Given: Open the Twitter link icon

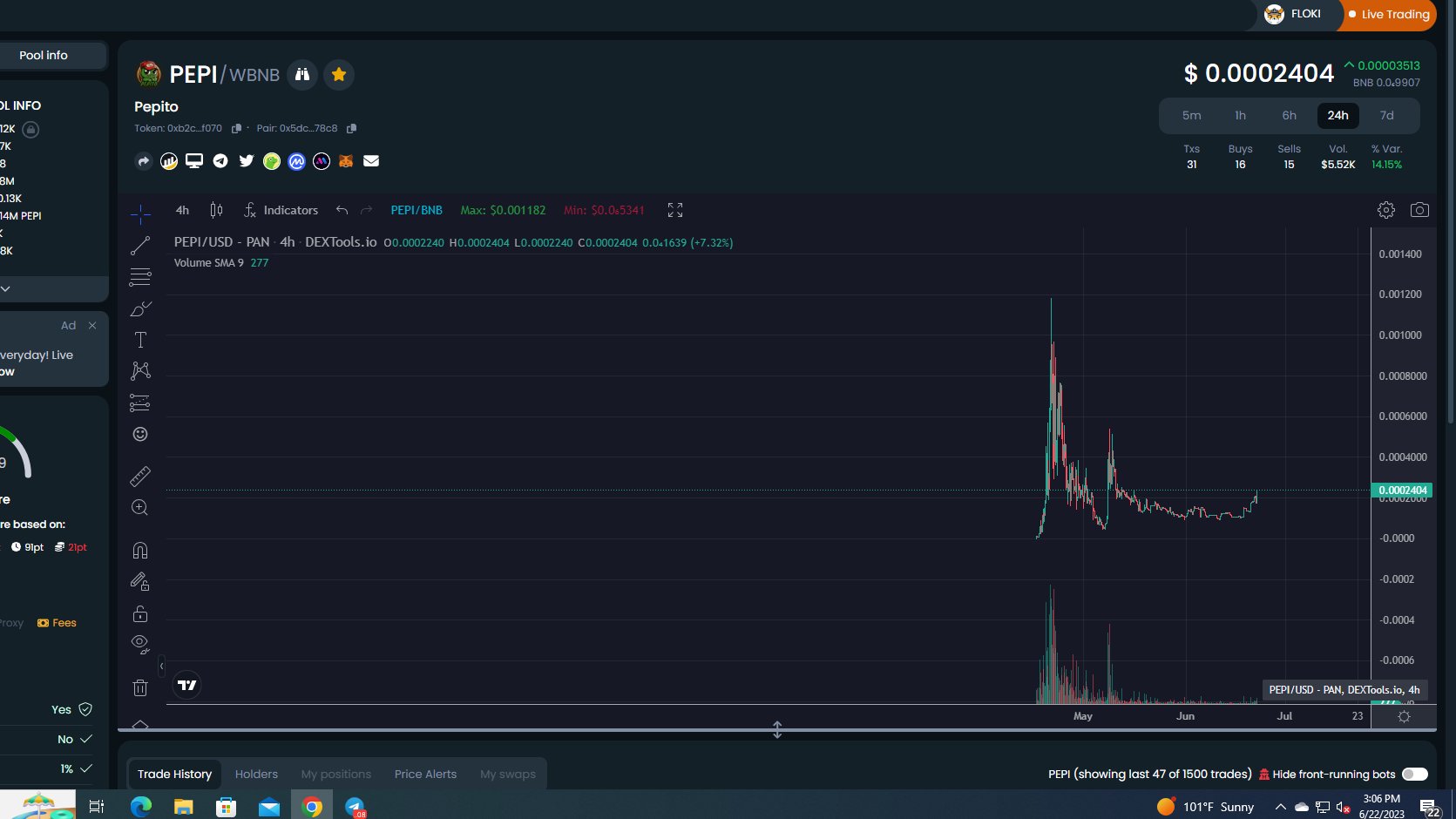Looking at the screenshot, I should tap(247, 161).
